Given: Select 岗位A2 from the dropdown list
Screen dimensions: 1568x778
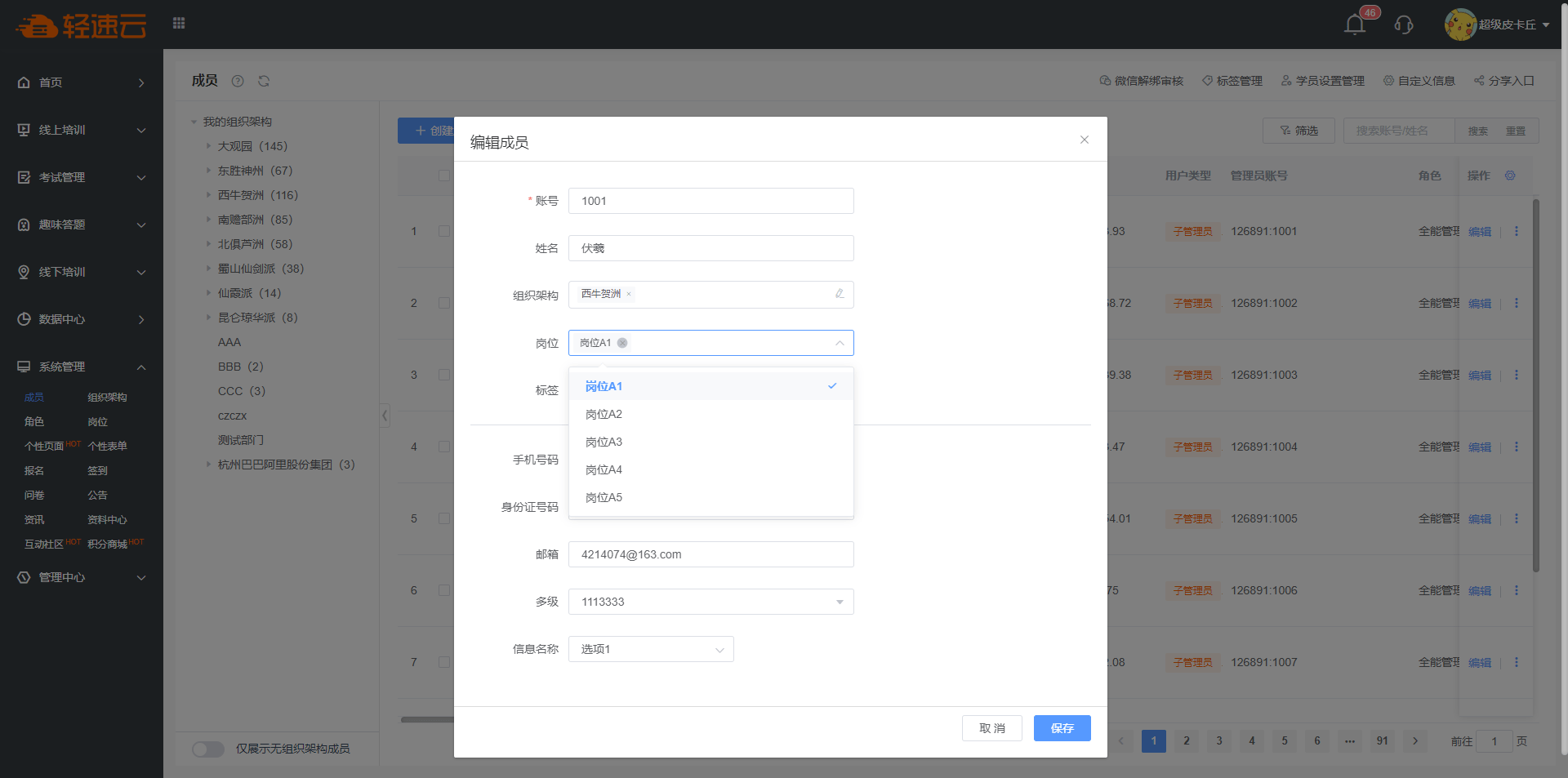Looking at the screenshot, I should click(x=711, y=414).
